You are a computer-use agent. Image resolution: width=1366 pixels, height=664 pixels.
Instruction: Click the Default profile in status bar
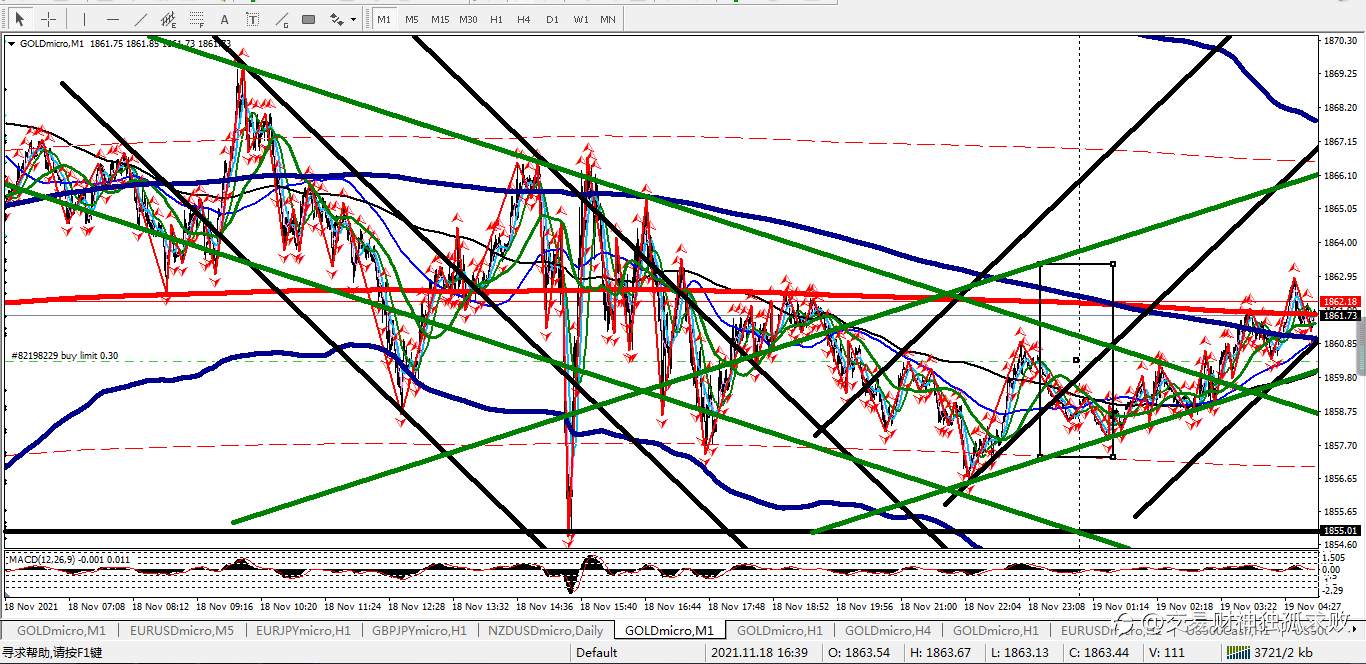(x=597, y=653)
